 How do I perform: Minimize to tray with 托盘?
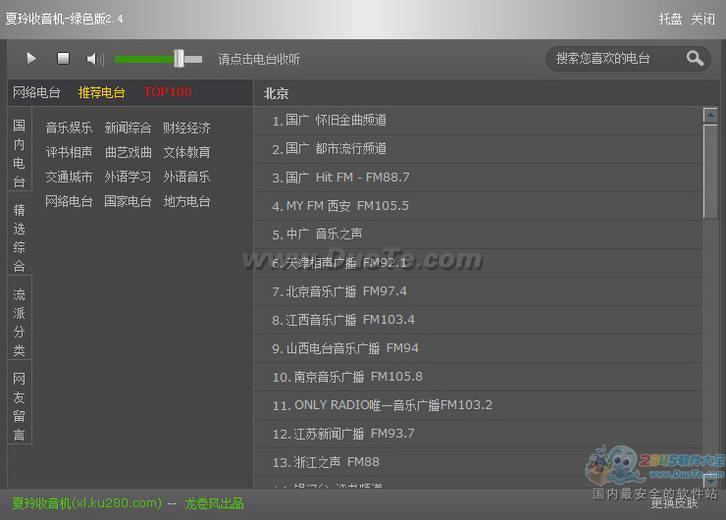pyautogui.click(x=670, y=19)
